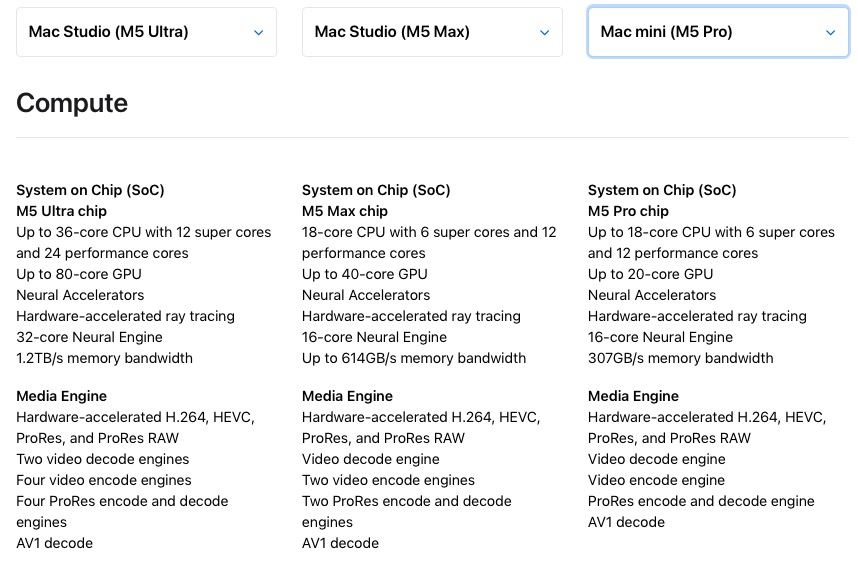Click "AV1 decode" in the M5 Max column
The height and width of the screenshot is (566, 858).
point(340,544)
